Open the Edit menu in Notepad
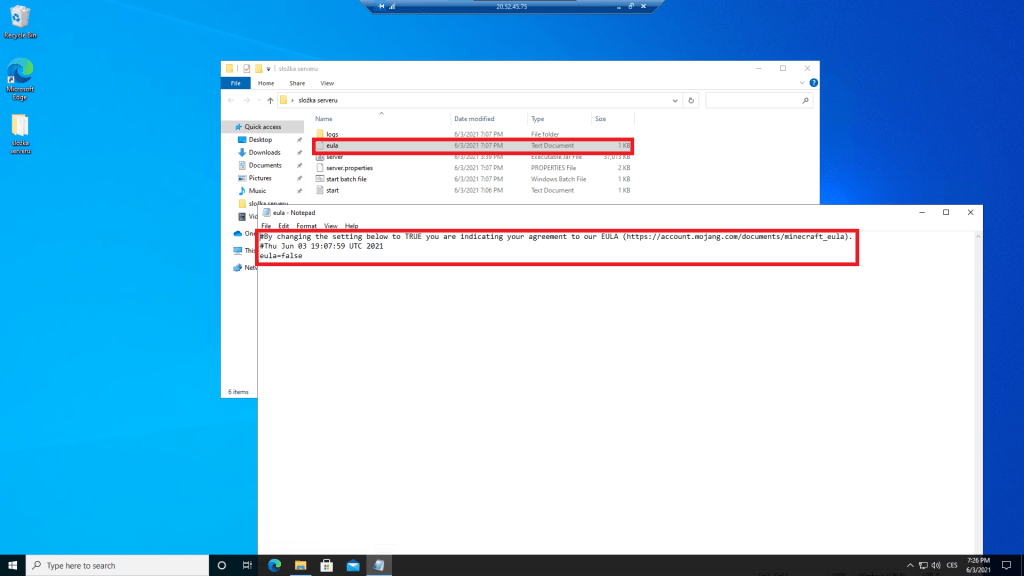 tap(284, 226)
